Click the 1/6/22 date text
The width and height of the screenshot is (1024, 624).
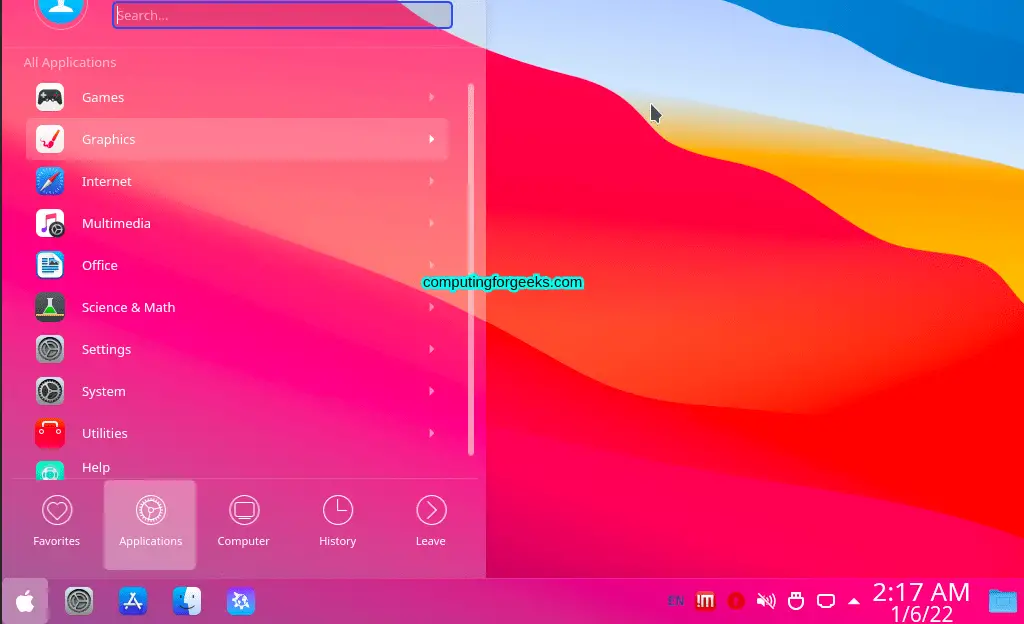click(x=921, y=614)
